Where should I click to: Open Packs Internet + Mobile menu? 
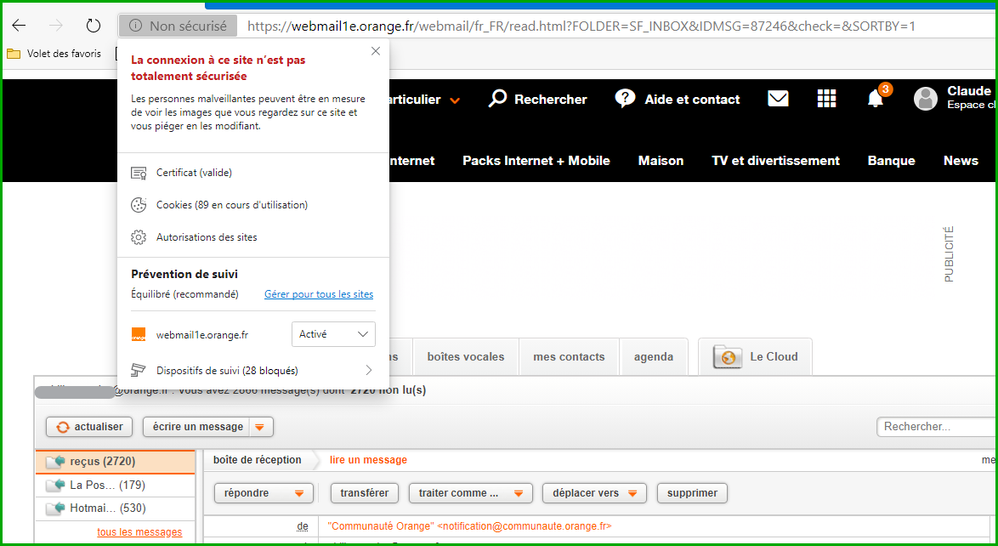(x=536, y=160)
